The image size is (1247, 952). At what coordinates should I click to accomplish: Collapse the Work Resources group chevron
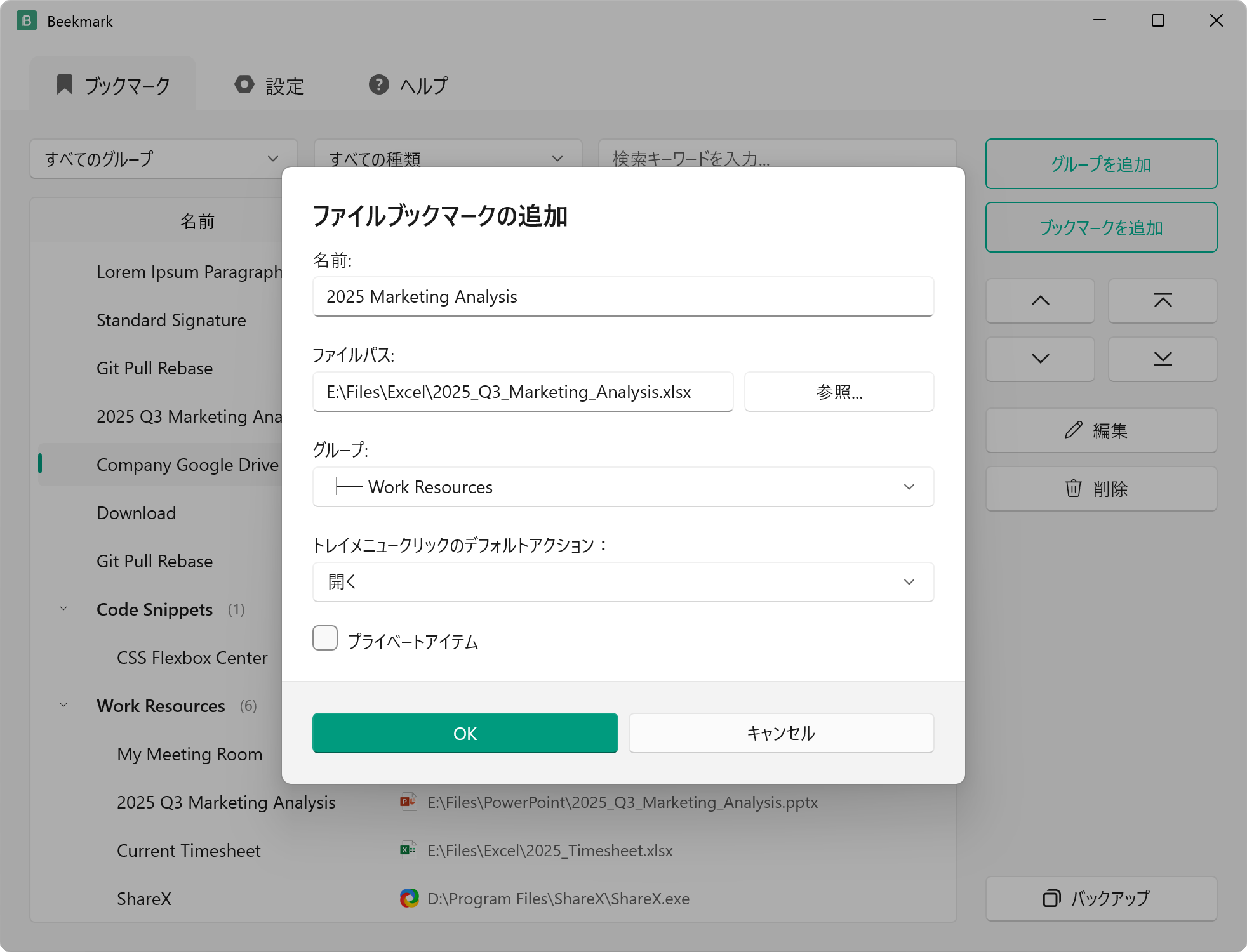coord(63,706)
